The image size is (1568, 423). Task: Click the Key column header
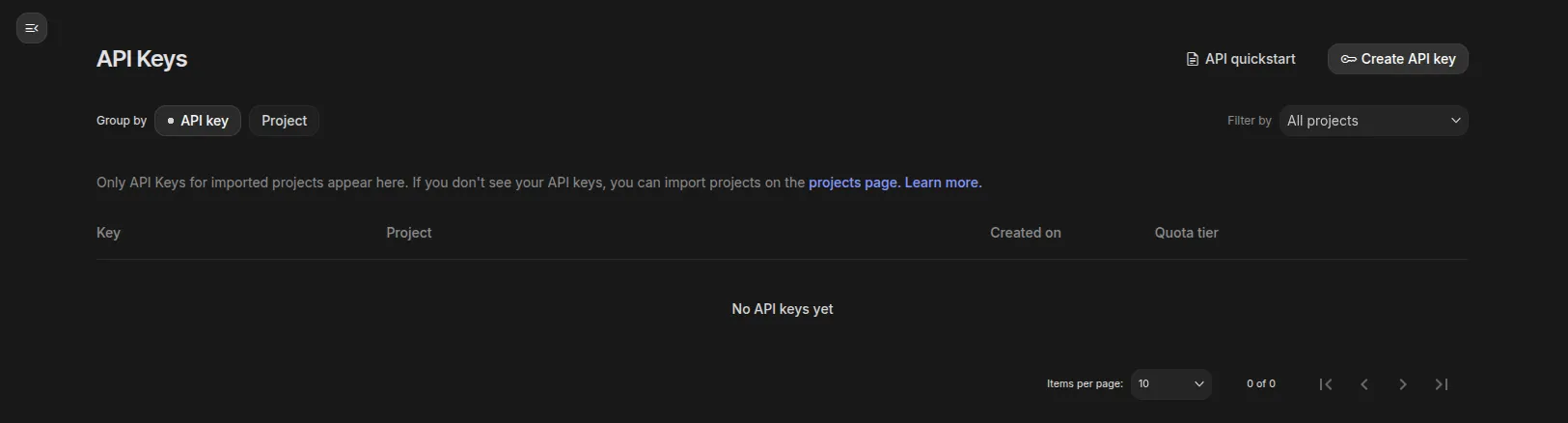coord(108,233)
